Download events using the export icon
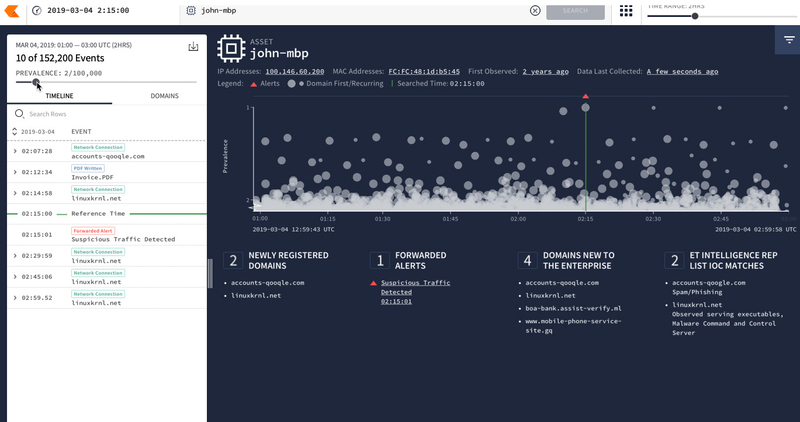The width and height of the screenshot is (800, 422). 193,46
